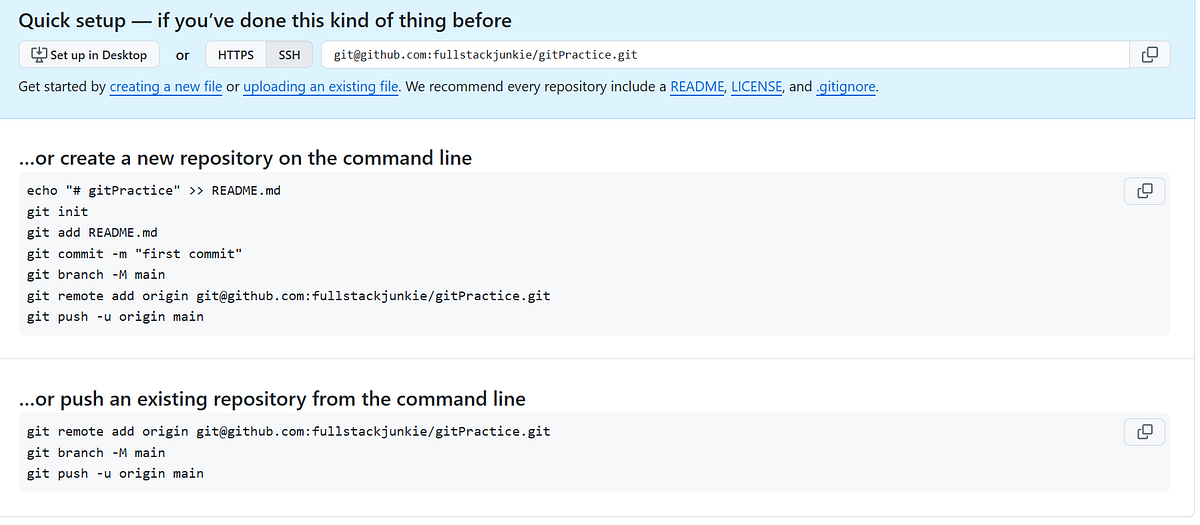1200x525 pixels.
Task: Open the creating a new file link
Action: (166, 87)
